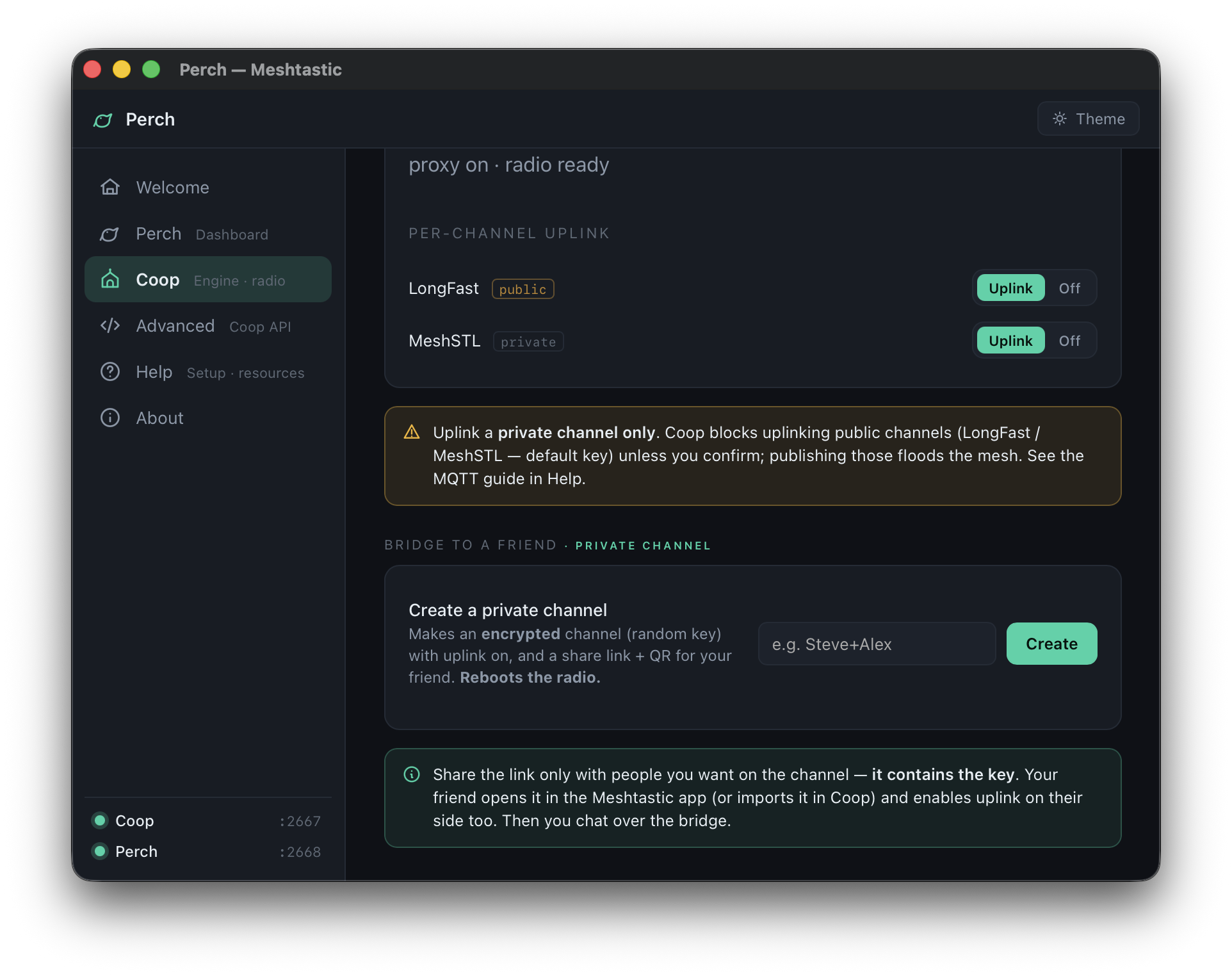Click the info icon in share link notice
The width and height of the screenshot is (1232, 976).
point(412,774)
